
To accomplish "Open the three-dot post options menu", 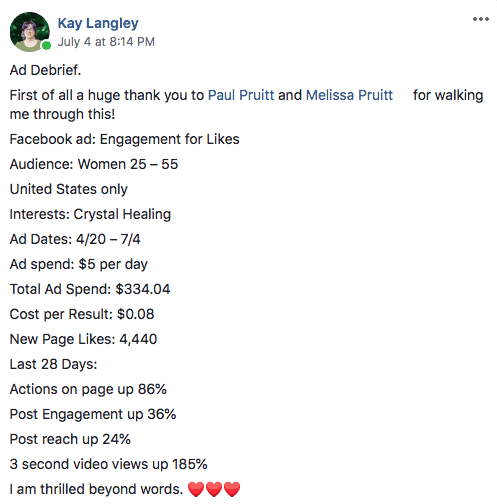I will pos(481,19).
